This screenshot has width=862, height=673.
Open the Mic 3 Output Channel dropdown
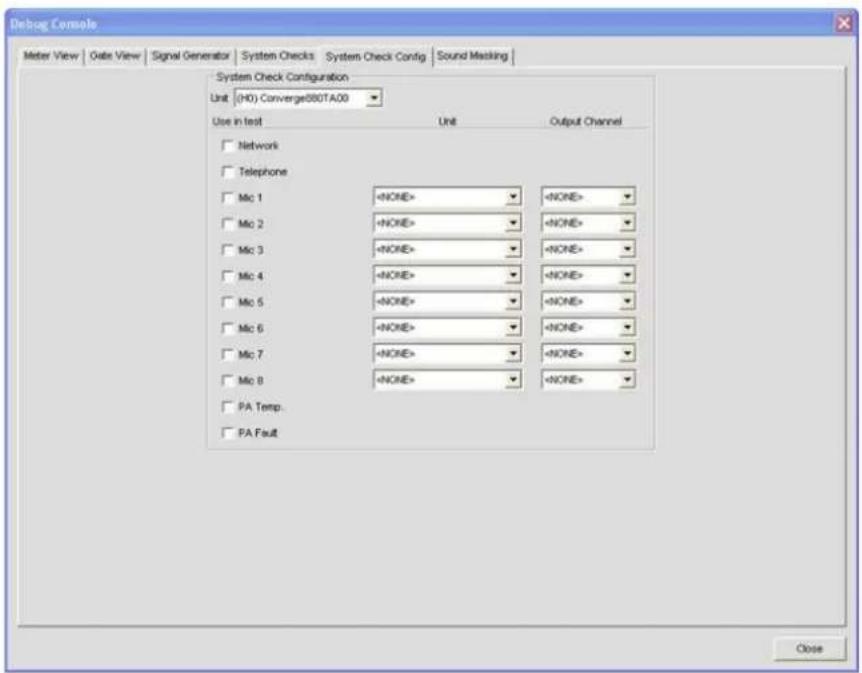tap(588, 249)
